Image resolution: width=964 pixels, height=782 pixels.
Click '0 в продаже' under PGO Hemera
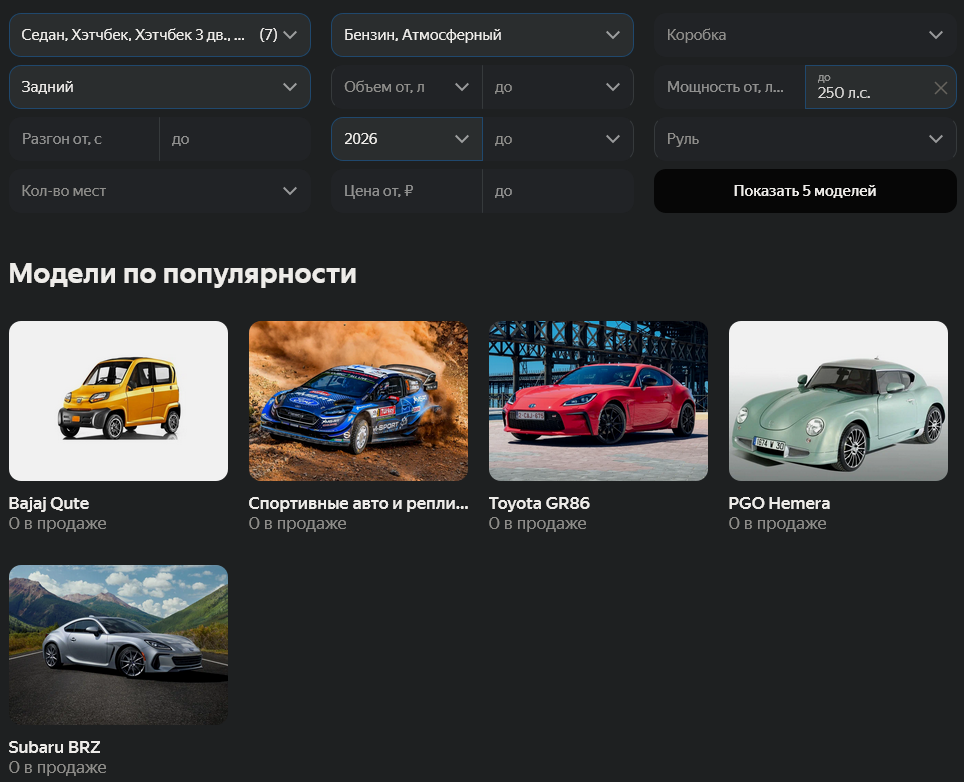(x=777, y=524)
